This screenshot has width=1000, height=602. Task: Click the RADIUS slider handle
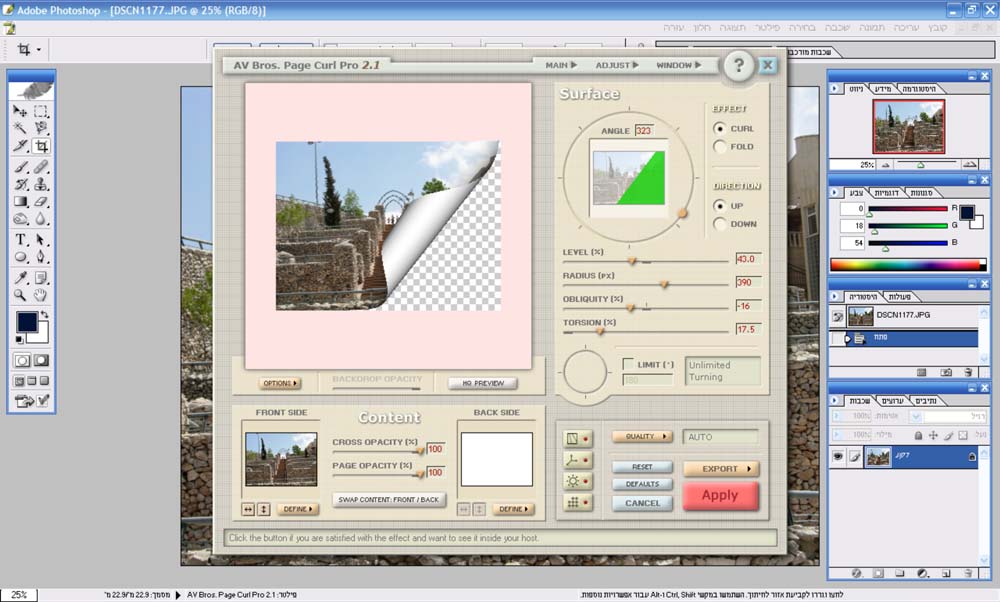(x=664, y=284)
